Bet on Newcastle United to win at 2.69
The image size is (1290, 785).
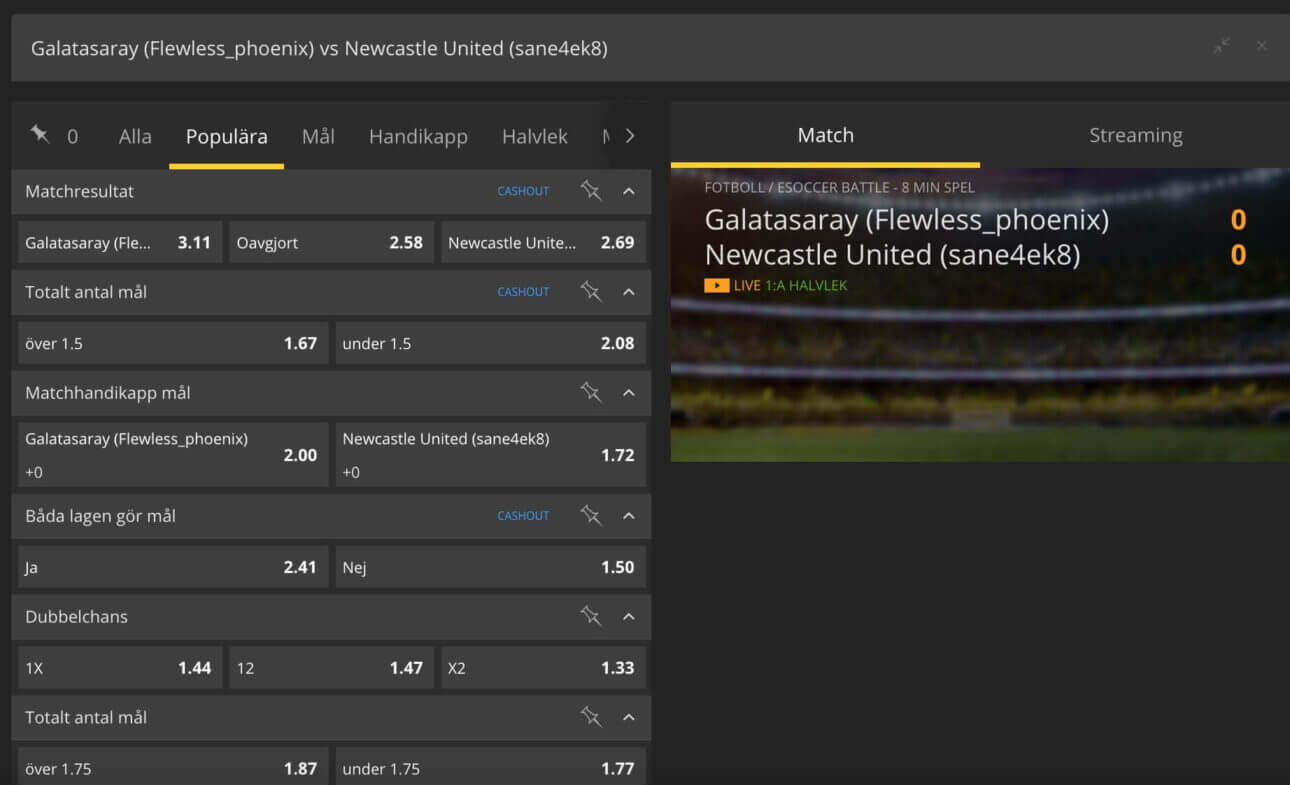click(x=543, y=242)
